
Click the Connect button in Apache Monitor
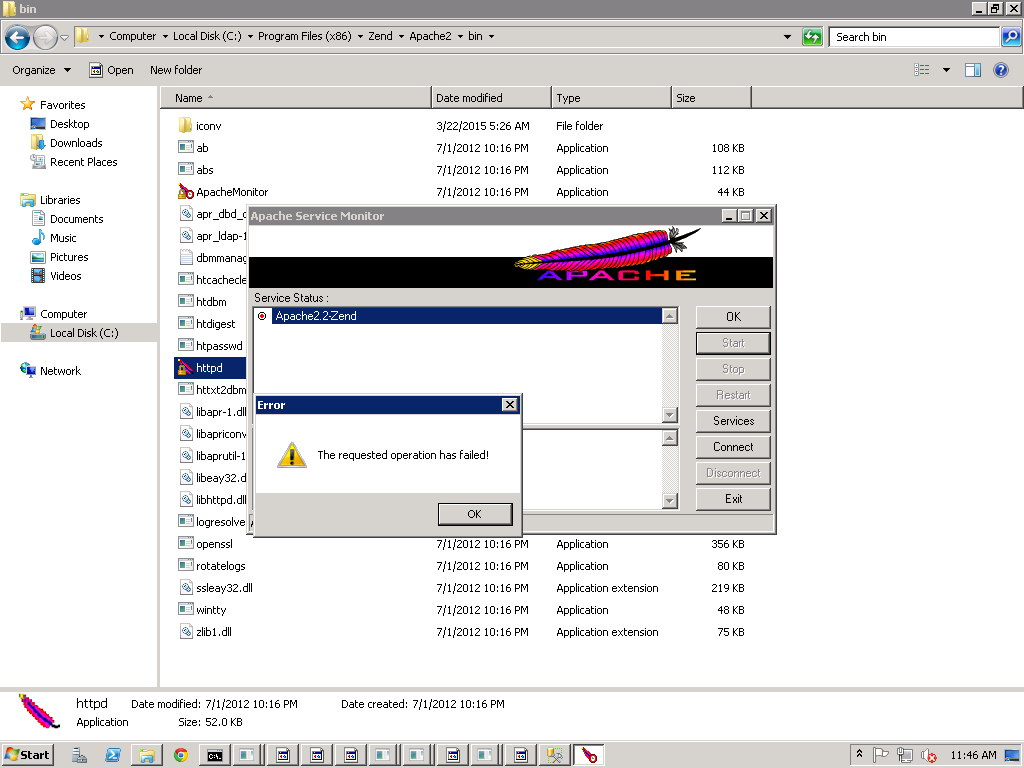coord(733,447)
